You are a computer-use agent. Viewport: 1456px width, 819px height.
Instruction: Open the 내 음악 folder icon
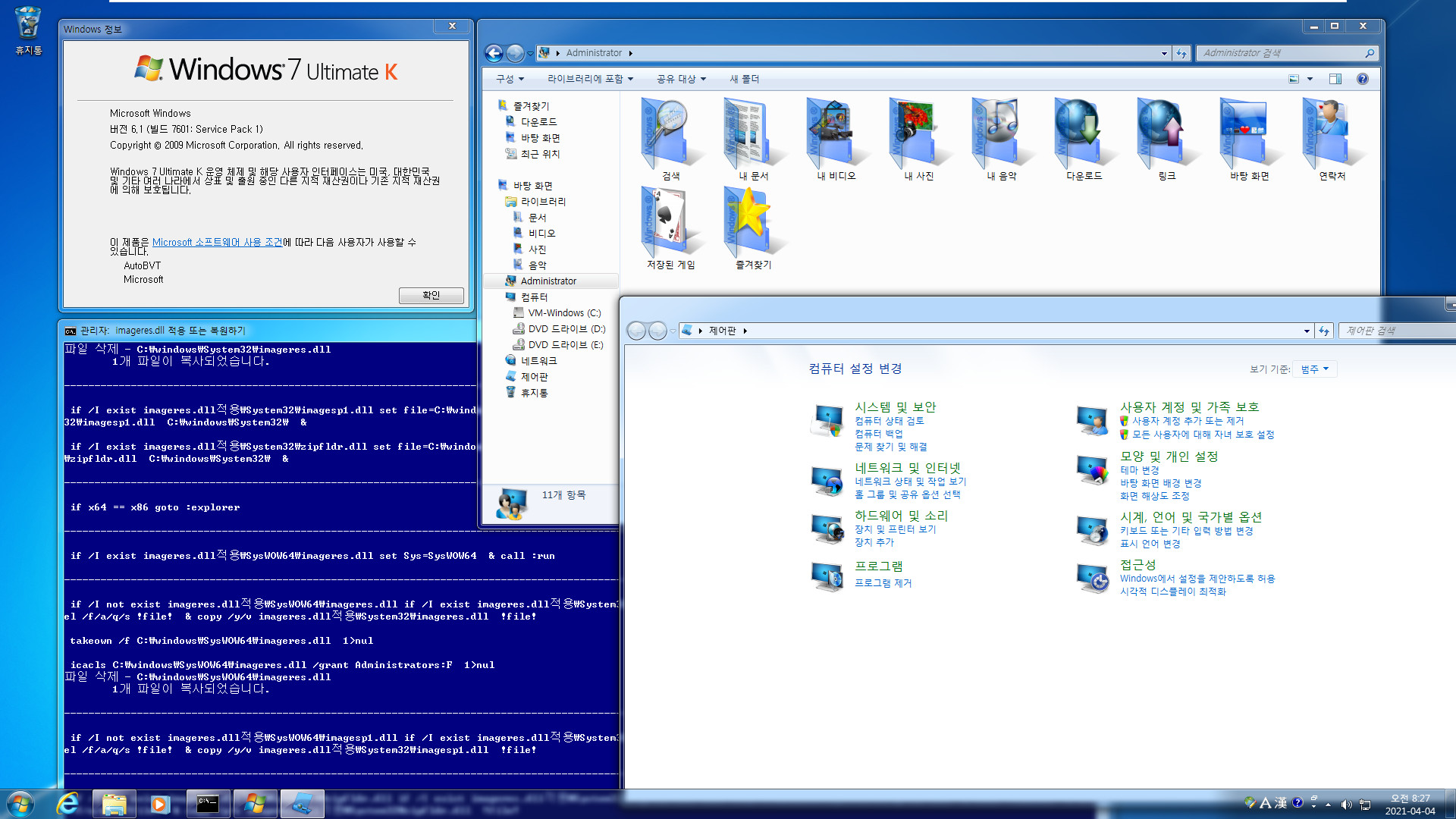click(x=1001, y=140)
